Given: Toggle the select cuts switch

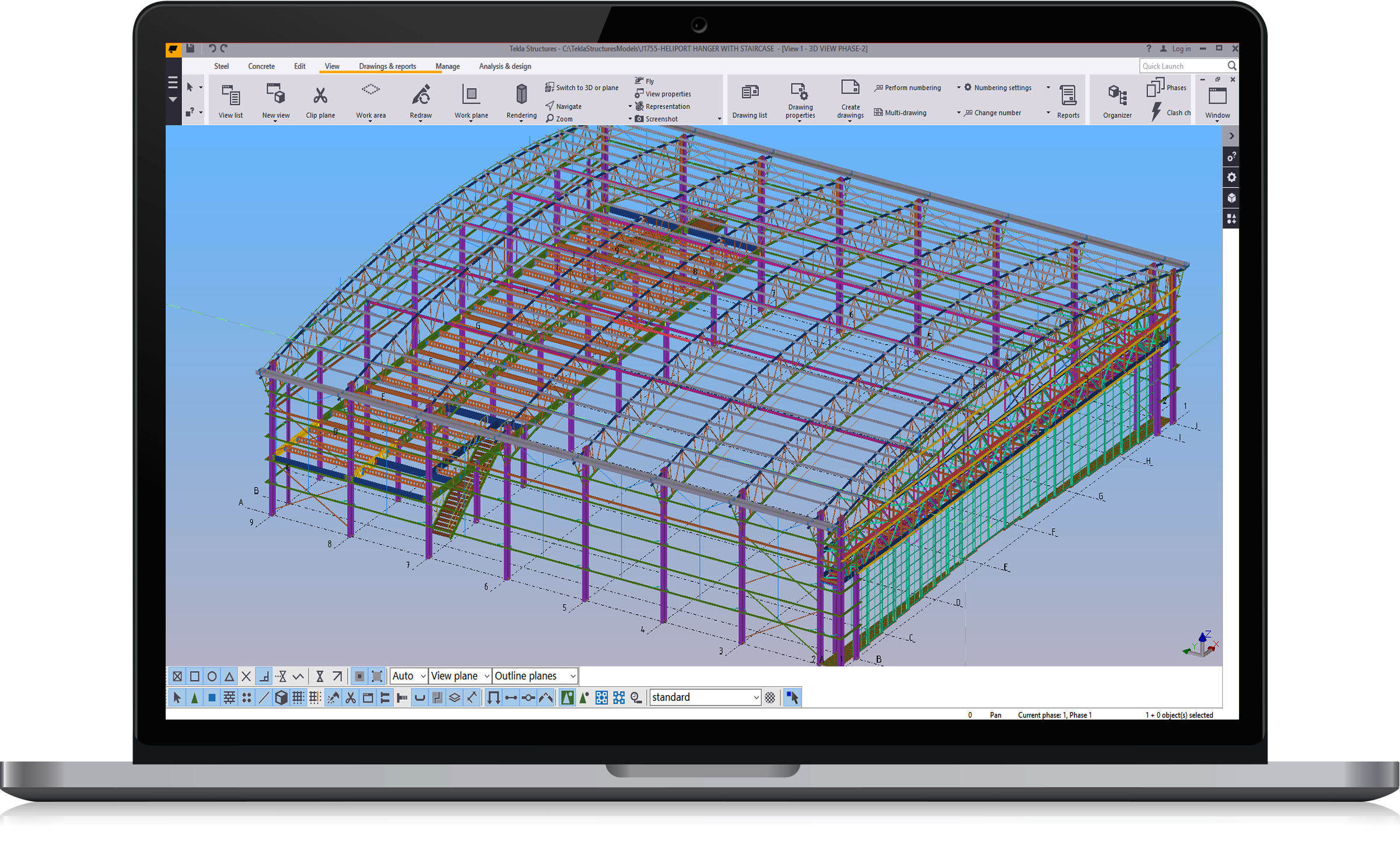Looking at the screenshot, I should [350, 697].
